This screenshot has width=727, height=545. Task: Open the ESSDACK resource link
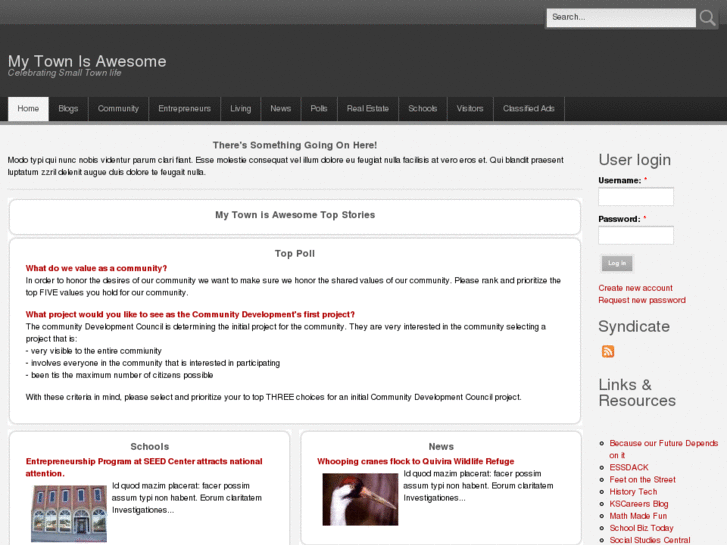629,468
